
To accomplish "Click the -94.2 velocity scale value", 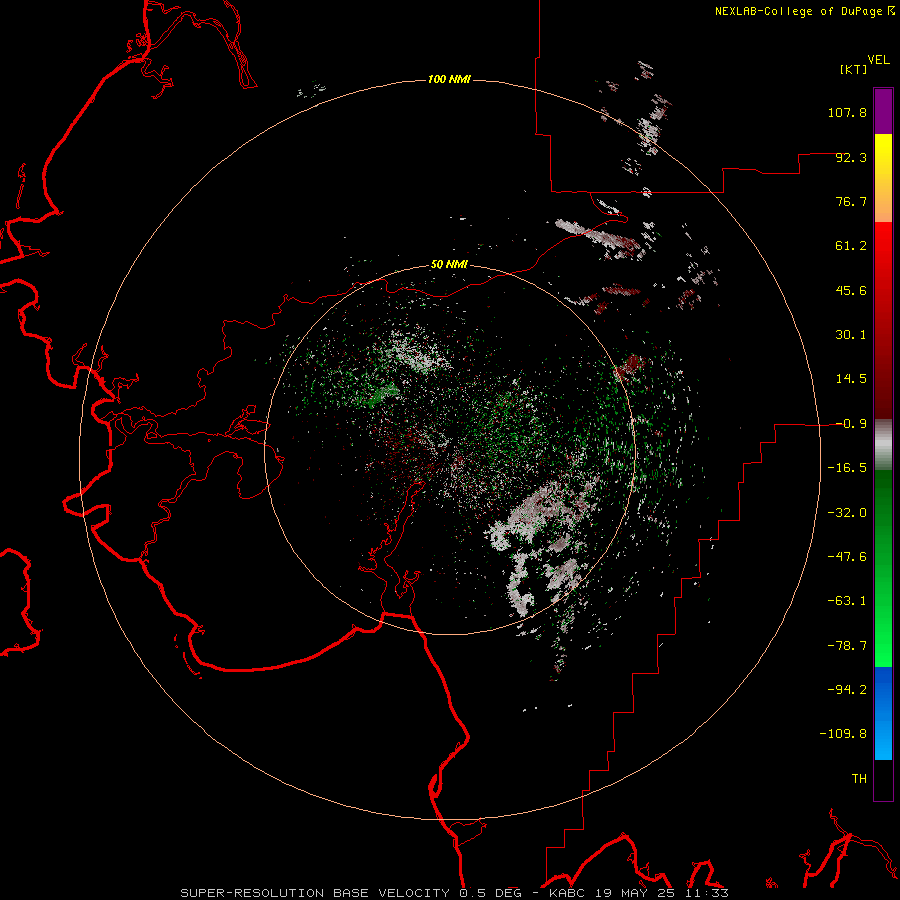I will 847,690.
